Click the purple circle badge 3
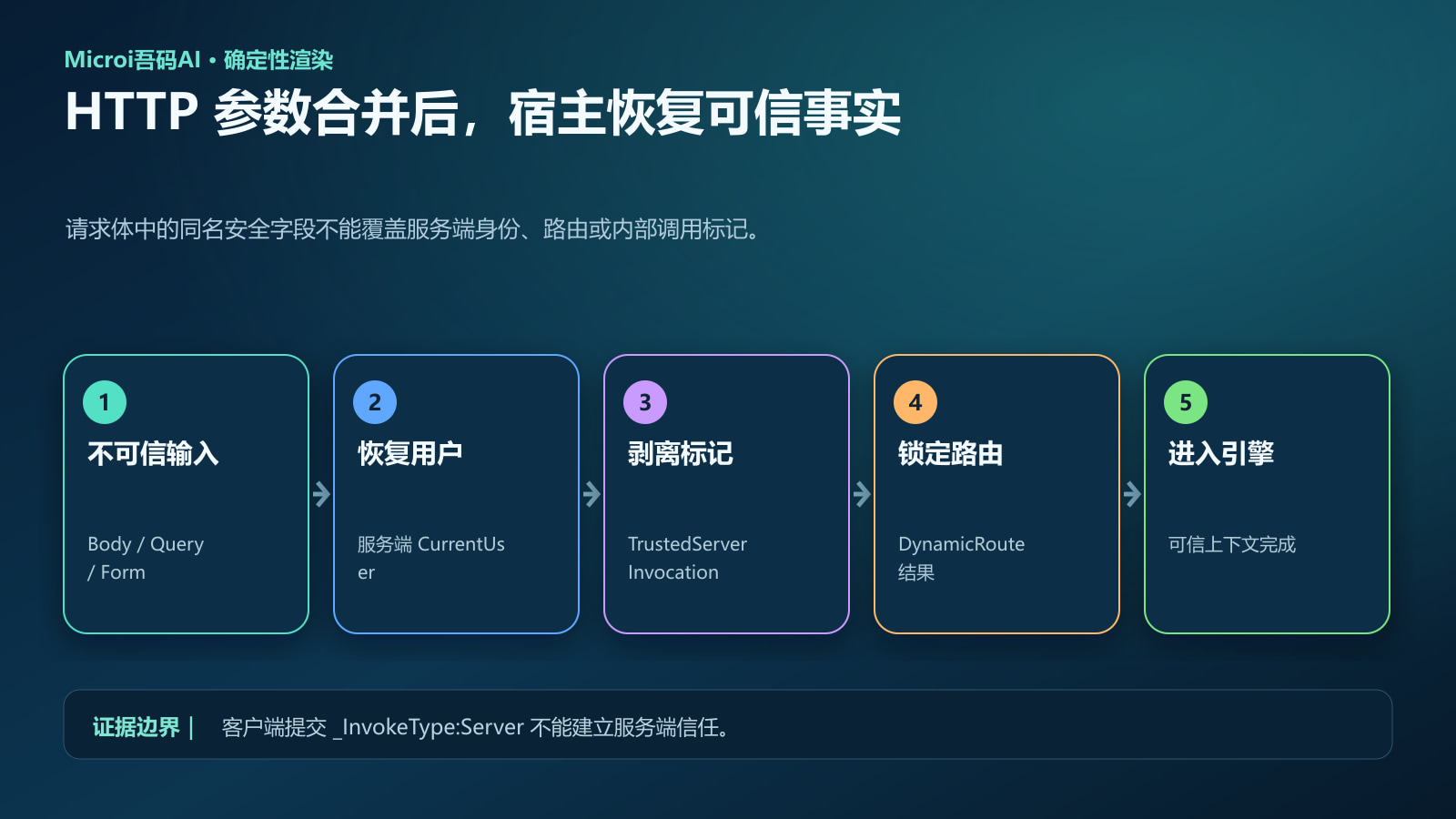The height and width of the screenshot is (819, 1456). pos(645,402)
